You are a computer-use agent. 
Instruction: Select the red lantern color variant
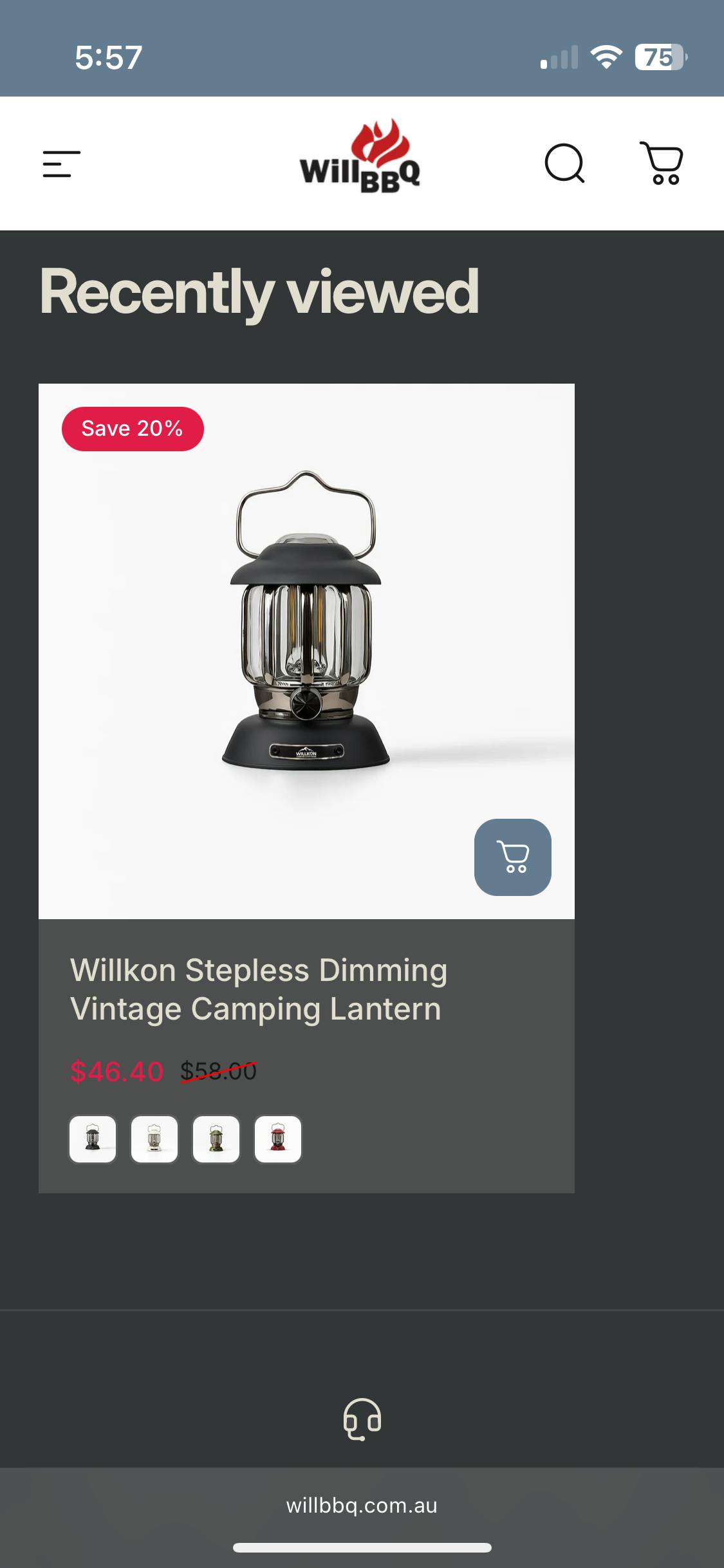(278, 1139)
